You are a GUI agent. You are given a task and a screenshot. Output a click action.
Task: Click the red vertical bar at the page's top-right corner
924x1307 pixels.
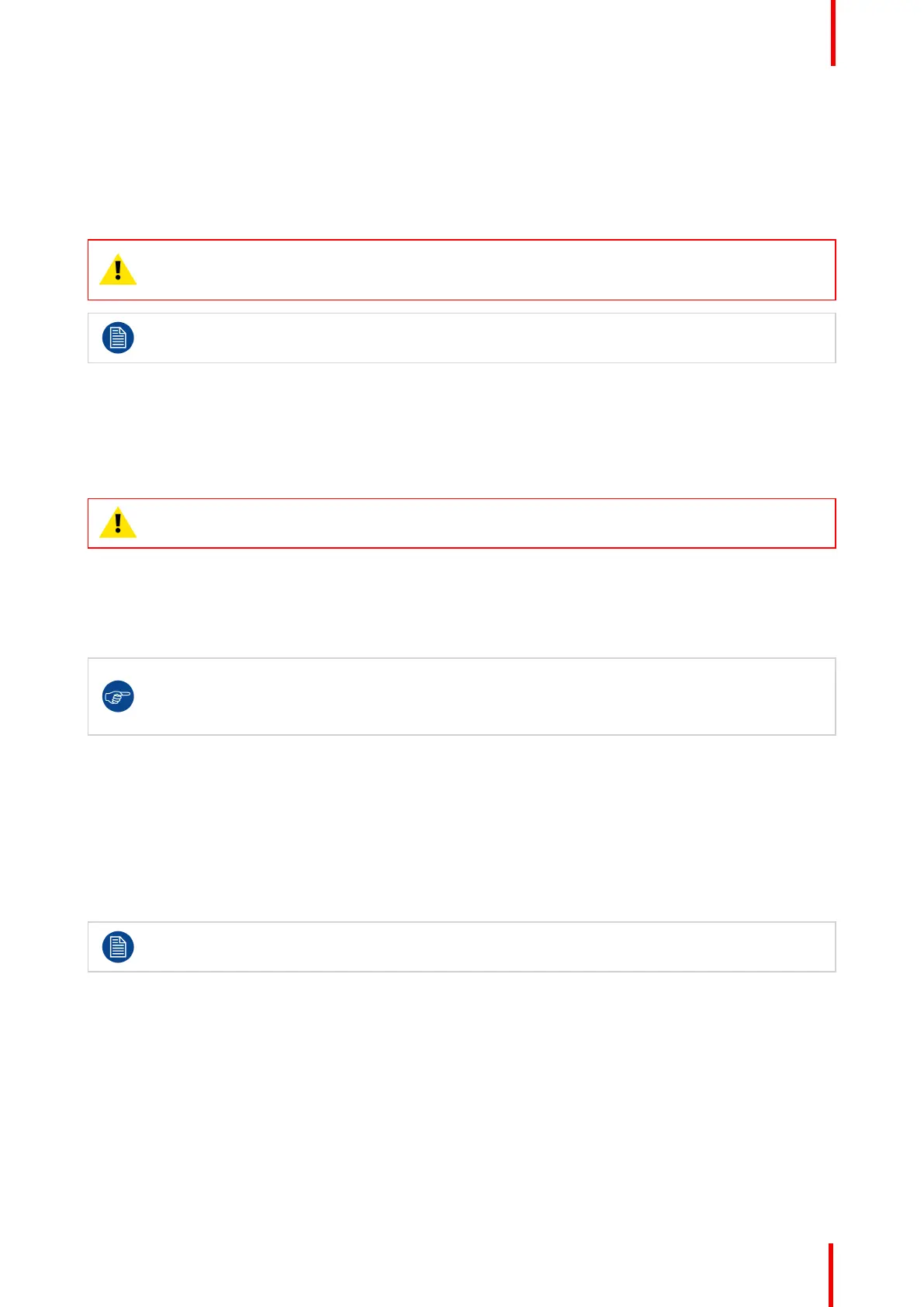(833, 33)
